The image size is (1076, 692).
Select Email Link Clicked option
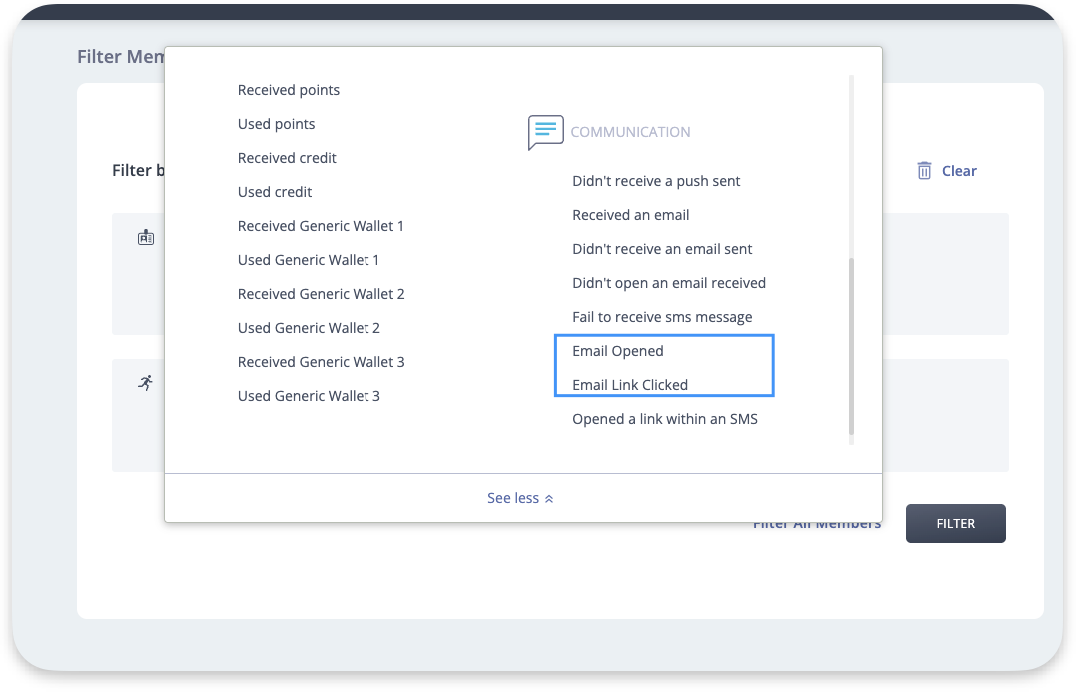pyautogui.click(x=630, y=385)
